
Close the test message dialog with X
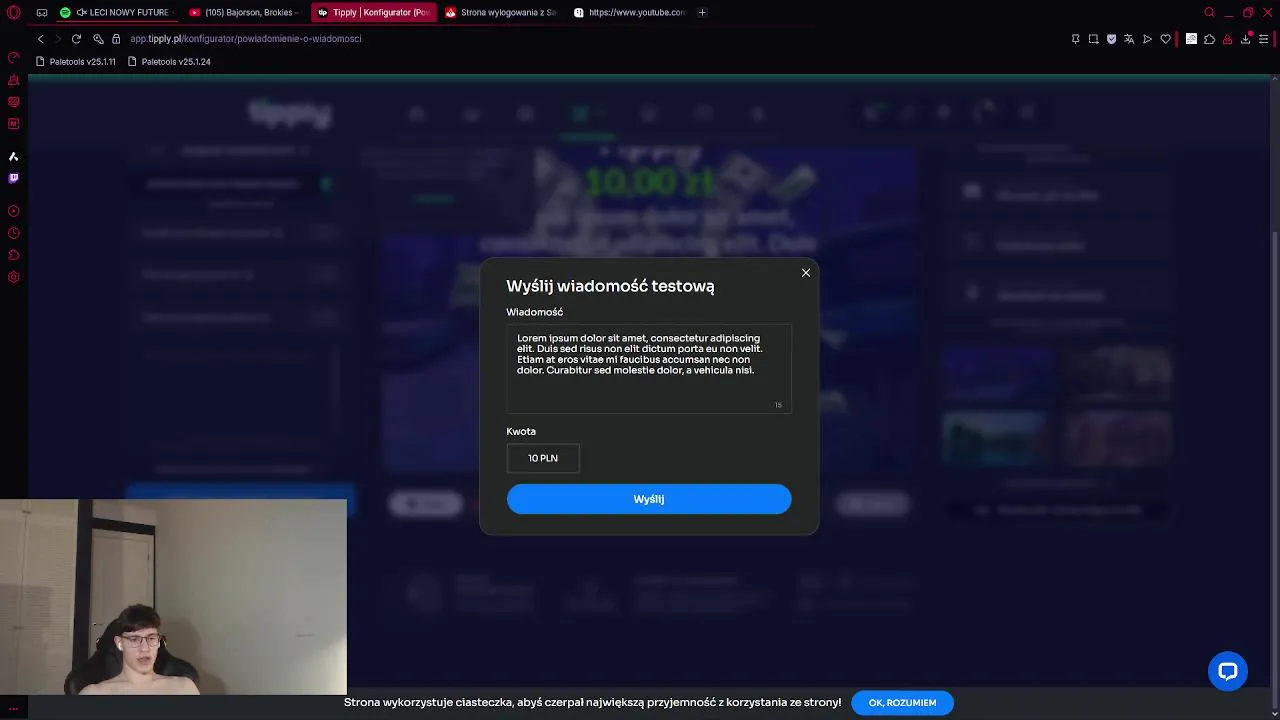(806, 273)
